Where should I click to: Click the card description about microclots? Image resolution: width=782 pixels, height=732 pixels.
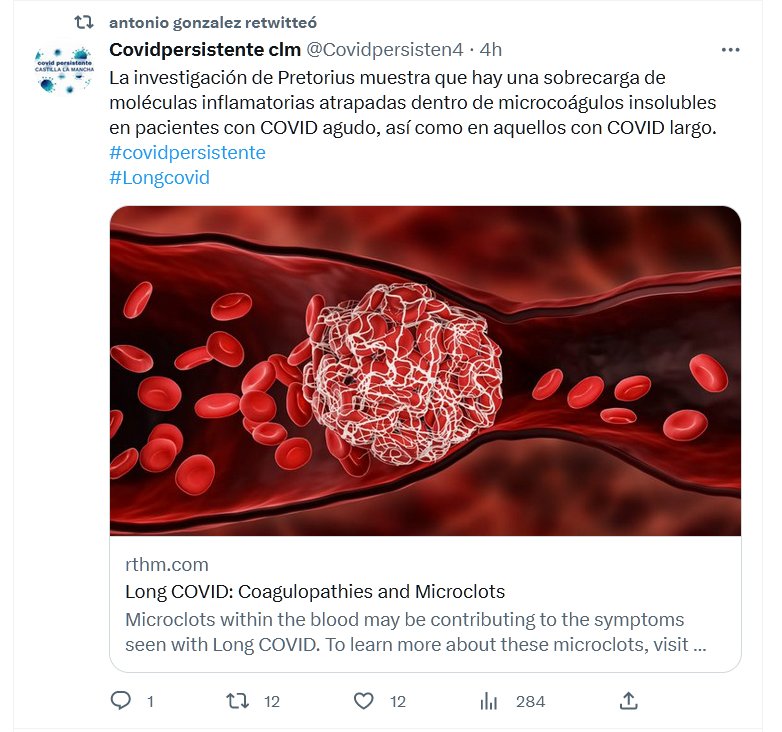pos(416,632)
